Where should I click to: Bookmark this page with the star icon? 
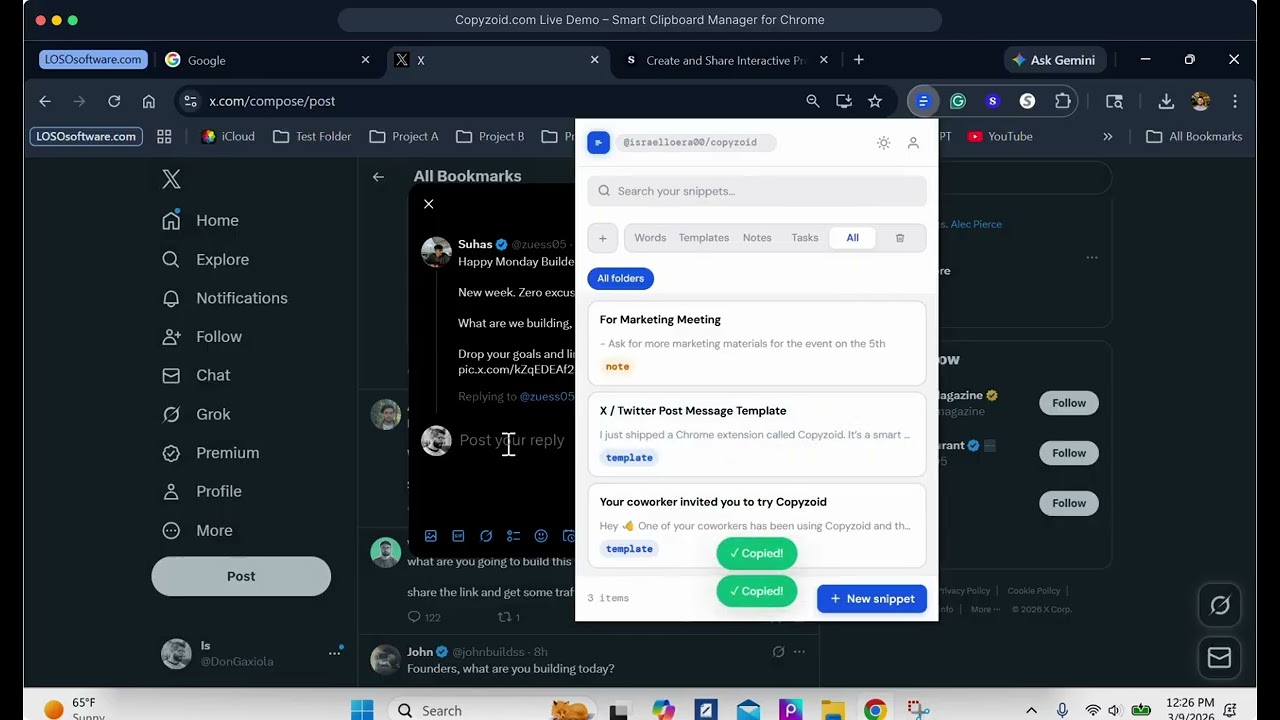click(875, 101)
